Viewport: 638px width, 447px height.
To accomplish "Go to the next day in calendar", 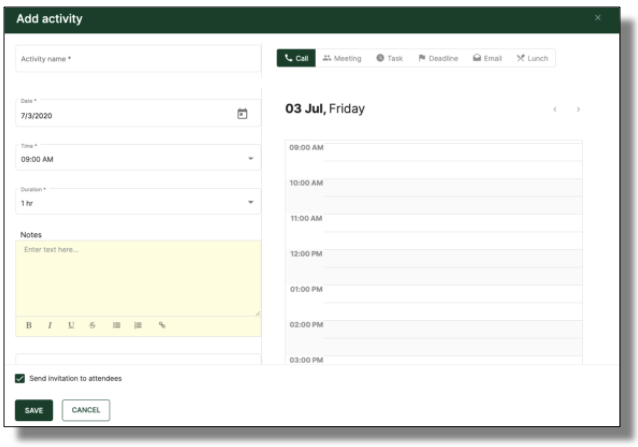I will pyautogui.click(x=578, y=109).
